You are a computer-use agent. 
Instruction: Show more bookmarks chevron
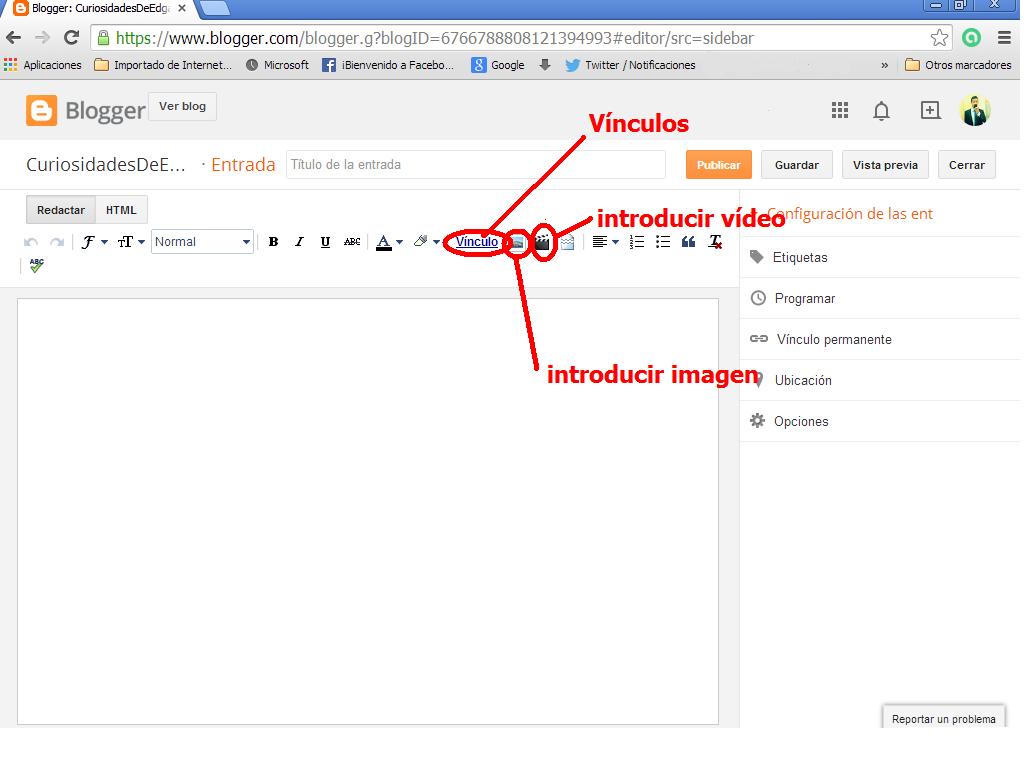coord(884,65)
